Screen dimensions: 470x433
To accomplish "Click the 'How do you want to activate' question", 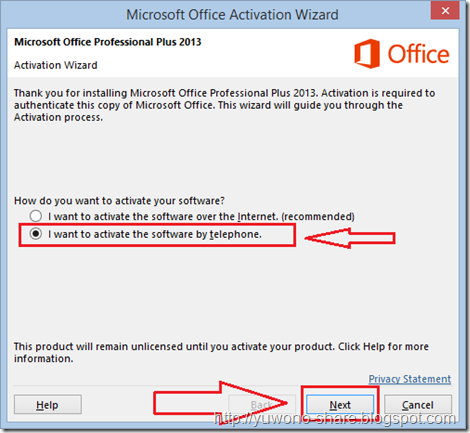I will pyautogui.click(x=119, y=201).
